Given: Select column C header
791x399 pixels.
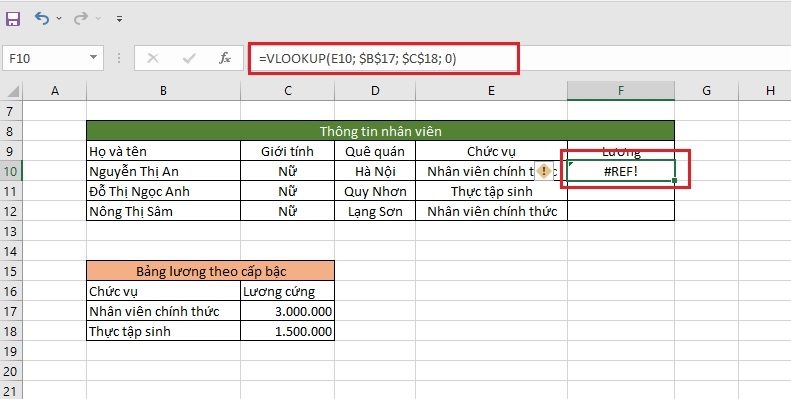Looking at the screenshot, I should 288,91.
